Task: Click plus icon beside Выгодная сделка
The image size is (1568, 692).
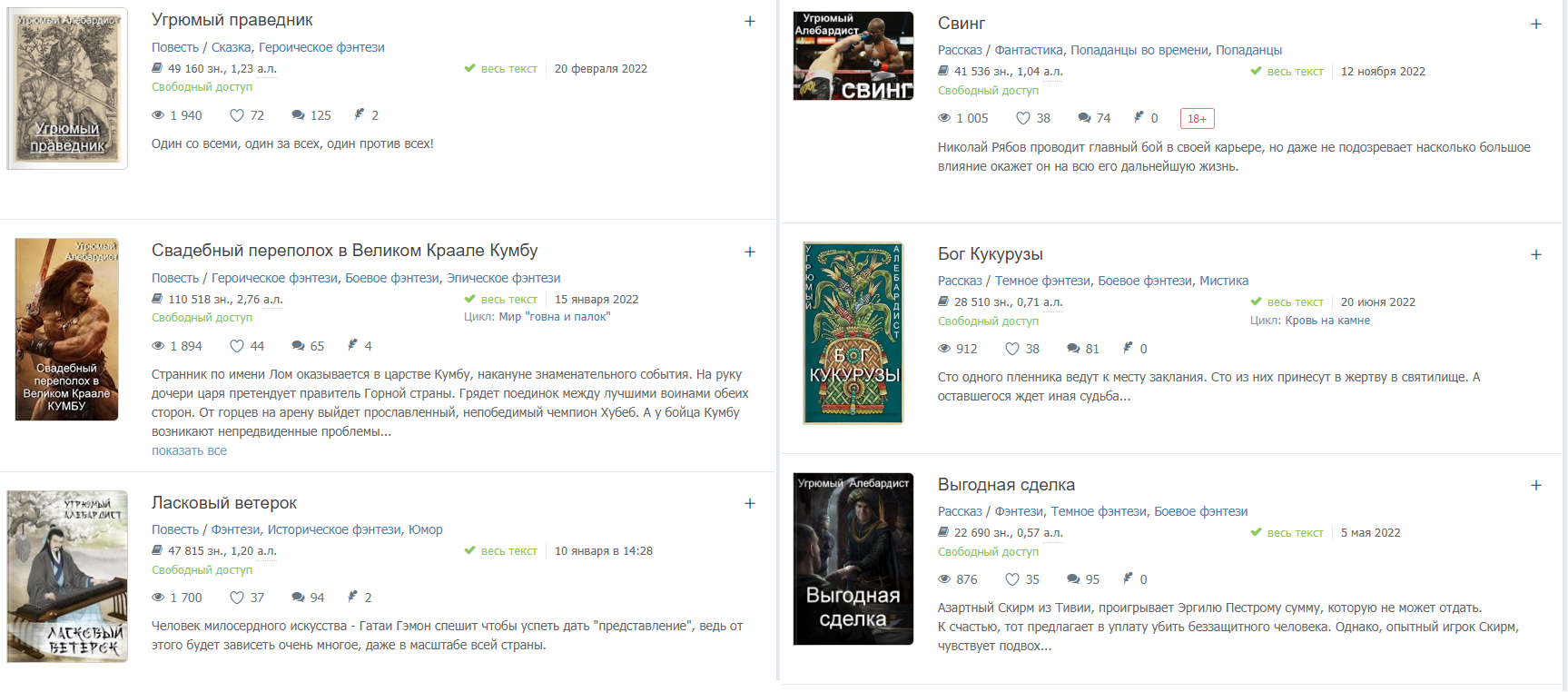Action: [1536, 485]
